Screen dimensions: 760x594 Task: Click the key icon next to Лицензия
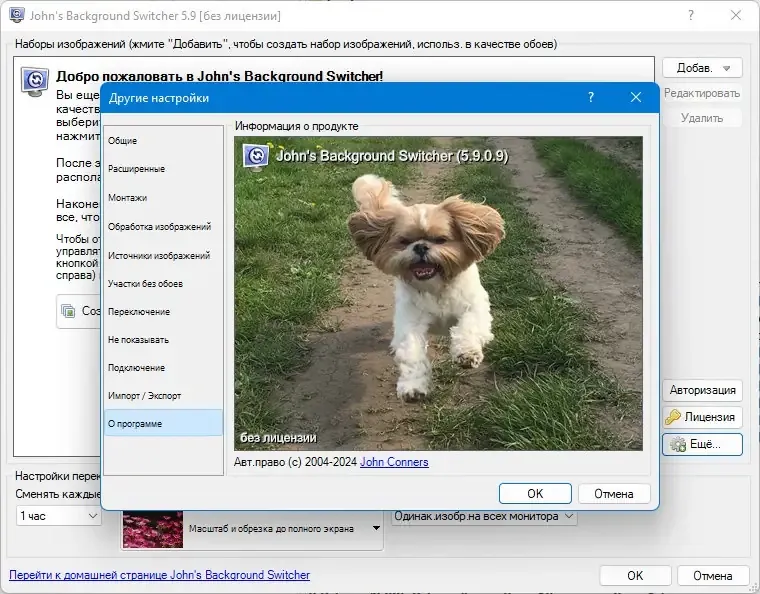pyautogui.click(x=673, y=417)
